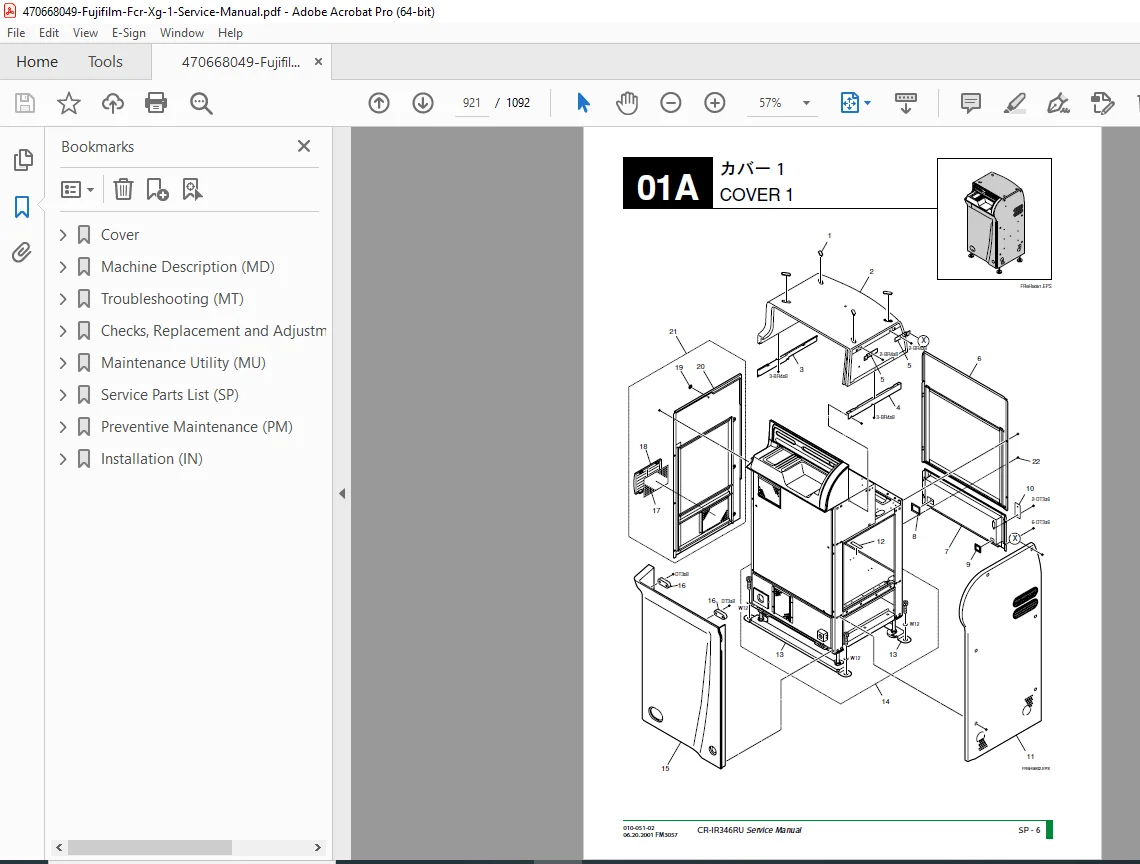Switch to the Tools tab
1140x864 pixels.
coord(105,62)
